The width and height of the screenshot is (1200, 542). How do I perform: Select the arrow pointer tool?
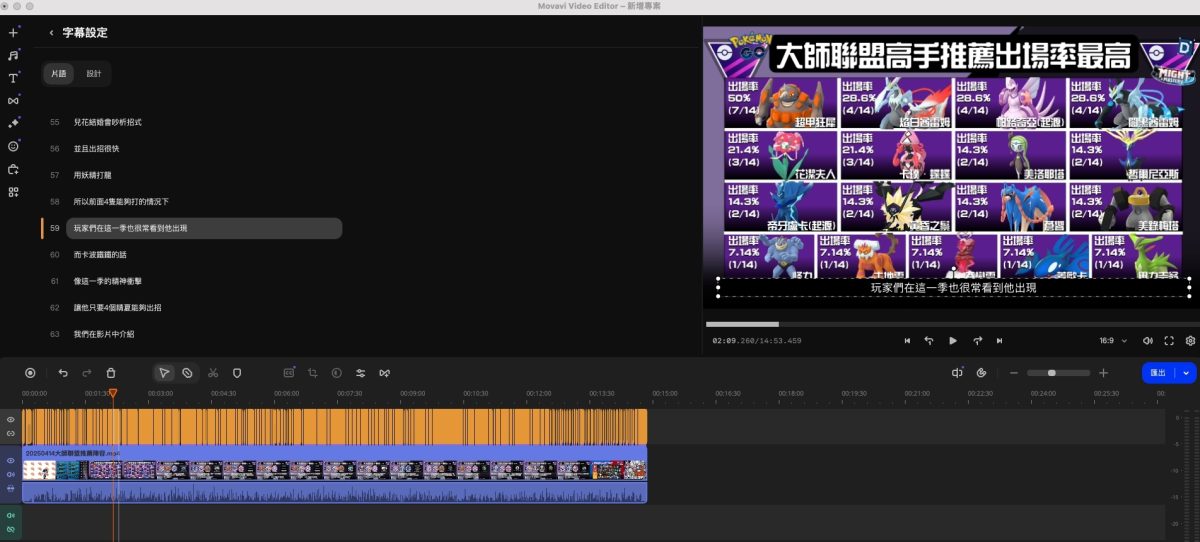pos(164,373)
